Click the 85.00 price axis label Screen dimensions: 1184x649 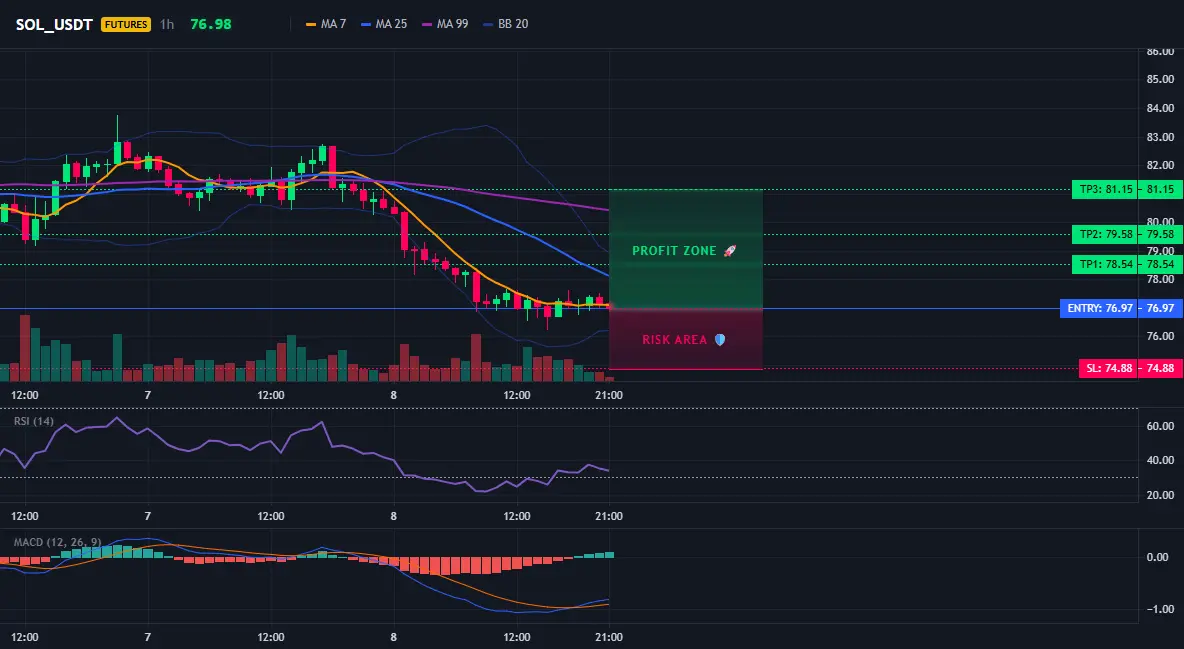(1160, 79)
